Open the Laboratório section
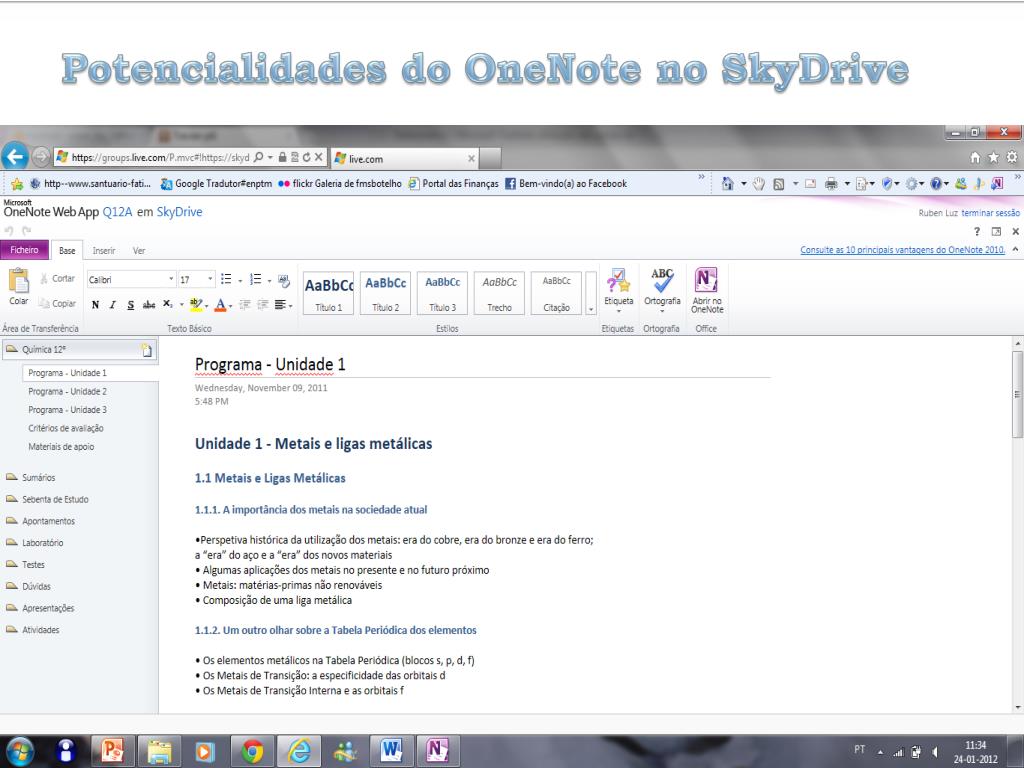 click(42, 543)
